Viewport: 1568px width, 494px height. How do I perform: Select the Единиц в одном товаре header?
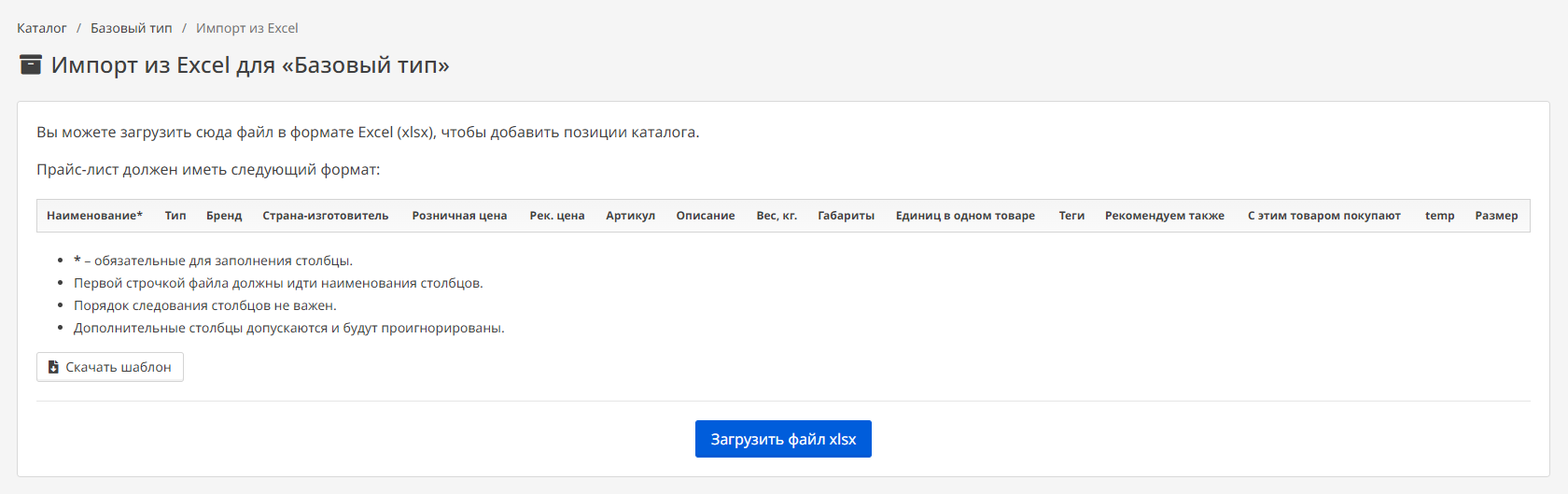[x=965, y=216]
